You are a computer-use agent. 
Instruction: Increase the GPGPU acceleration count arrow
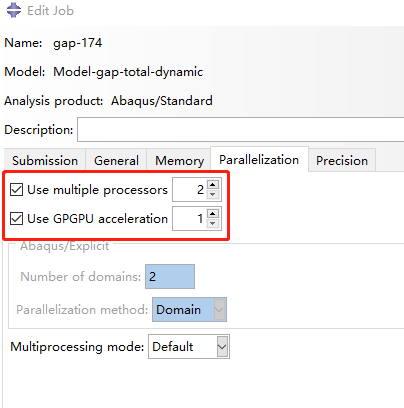pos(213,213)
